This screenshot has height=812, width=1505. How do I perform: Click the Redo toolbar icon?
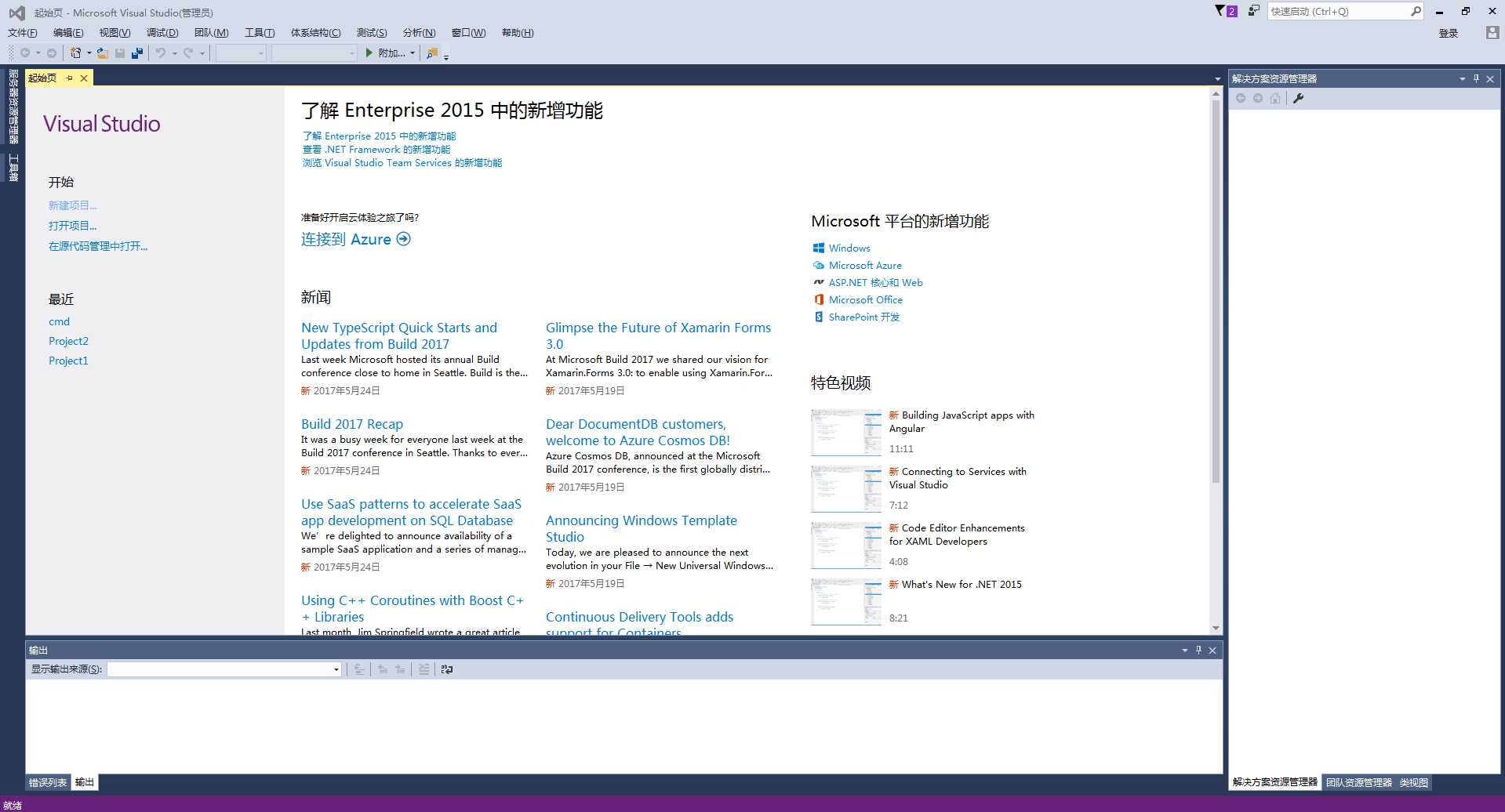188,53
